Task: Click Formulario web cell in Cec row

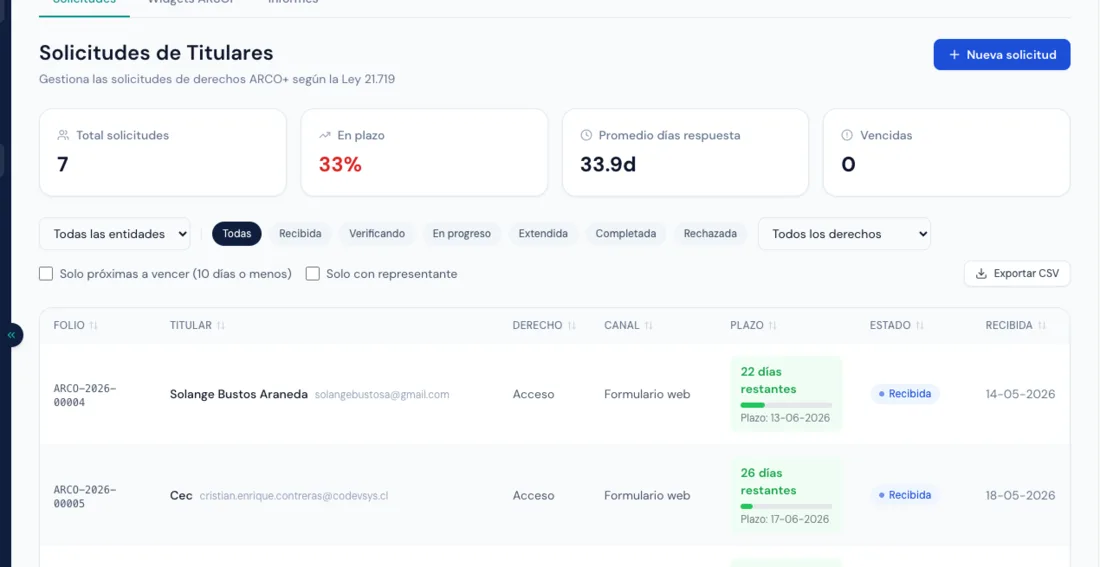Action: pyautogui.click(x=647, y=495)
